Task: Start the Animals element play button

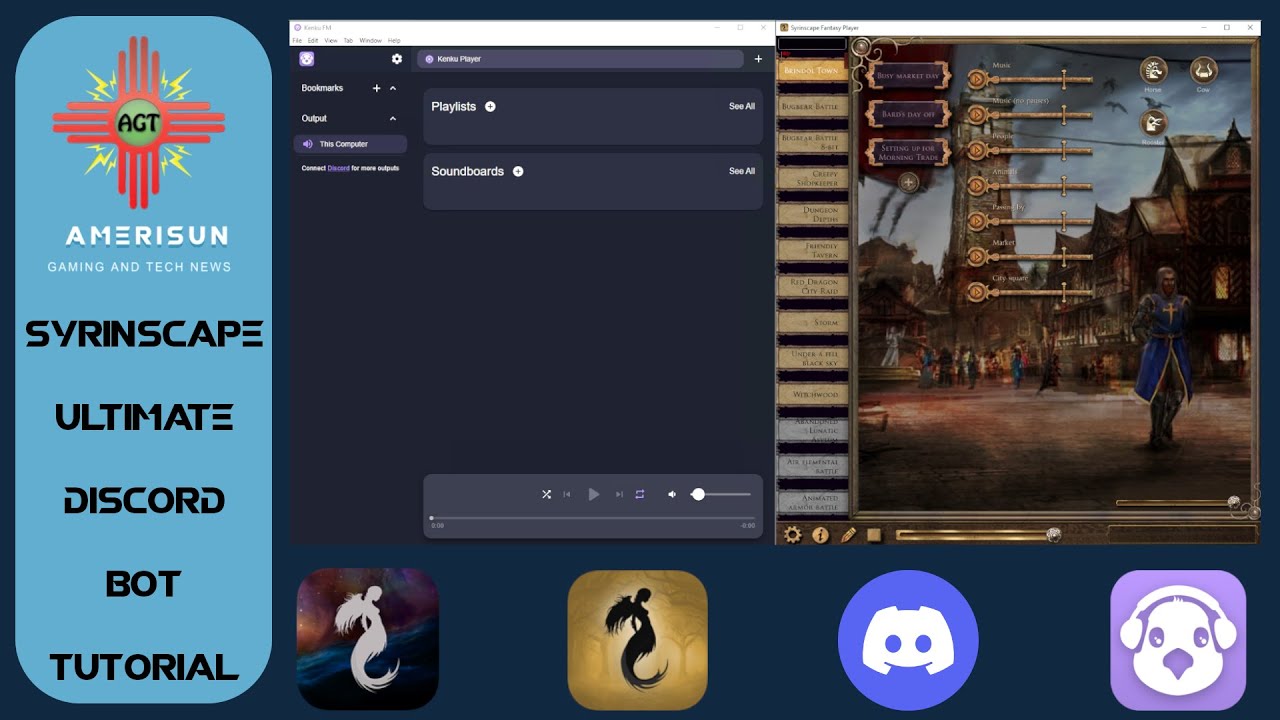Action: click(x=977, y=186)
